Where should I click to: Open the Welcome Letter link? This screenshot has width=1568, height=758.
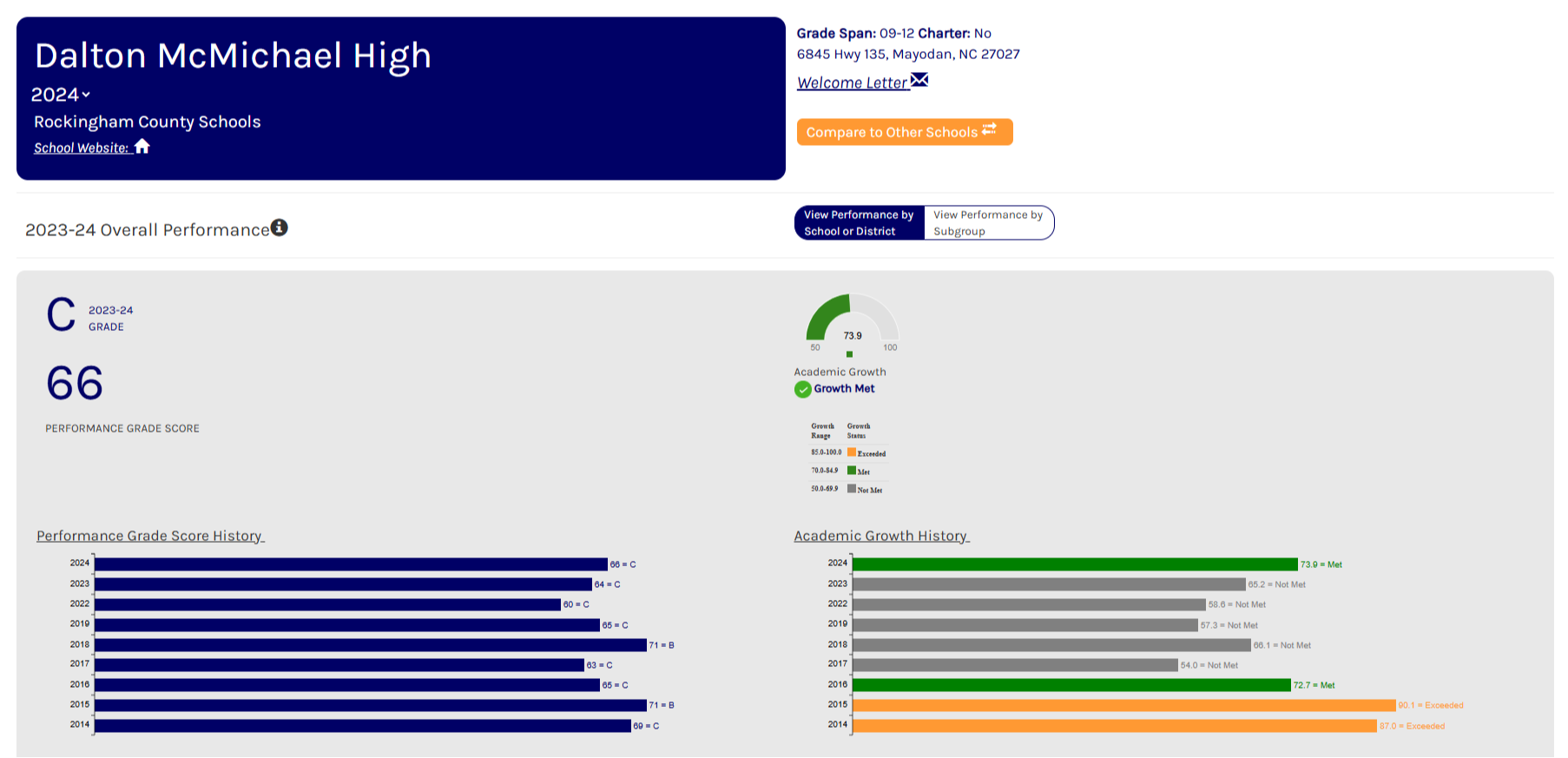(852, 82)
